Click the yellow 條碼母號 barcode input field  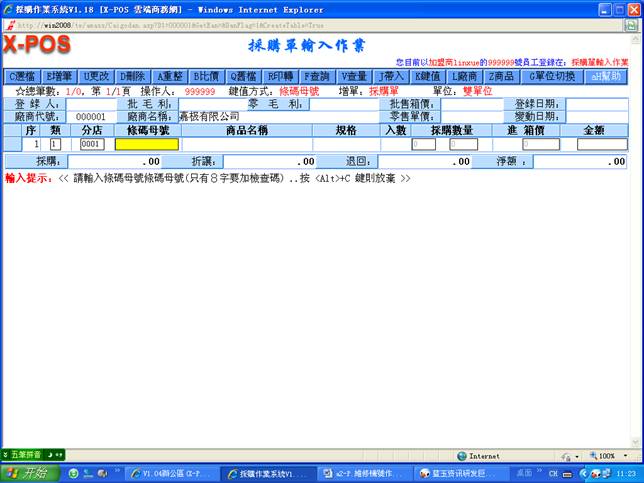147,144
